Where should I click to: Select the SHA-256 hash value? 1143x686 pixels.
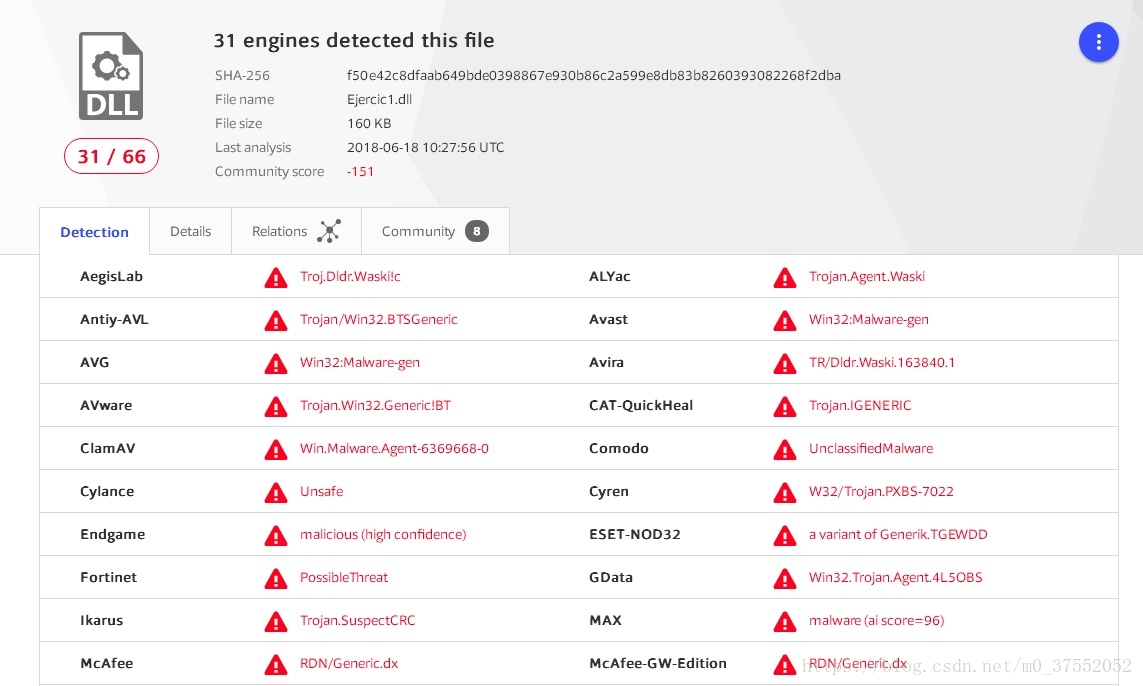pos(593,75)
